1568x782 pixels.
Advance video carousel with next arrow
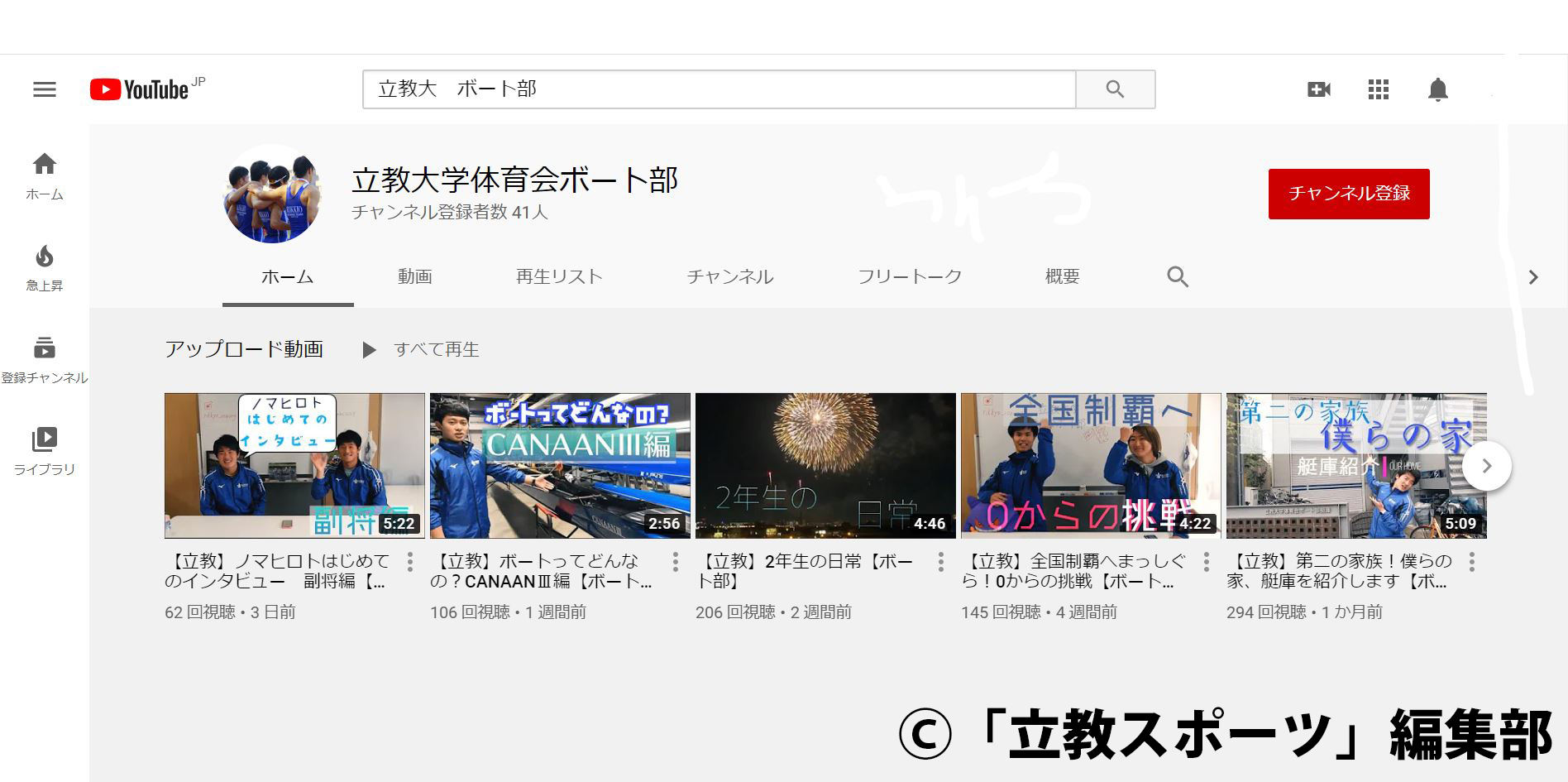coord(1487,466)
